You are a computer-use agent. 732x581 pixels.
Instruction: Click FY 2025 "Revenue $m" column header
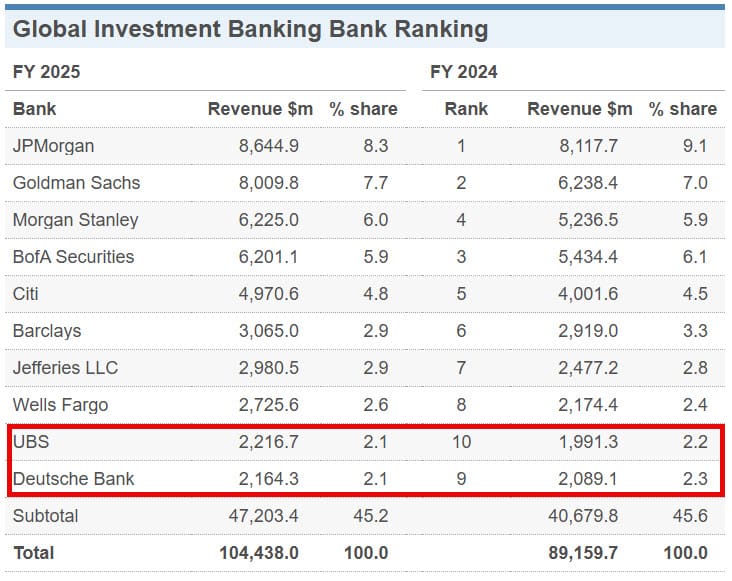coord(260,109)
